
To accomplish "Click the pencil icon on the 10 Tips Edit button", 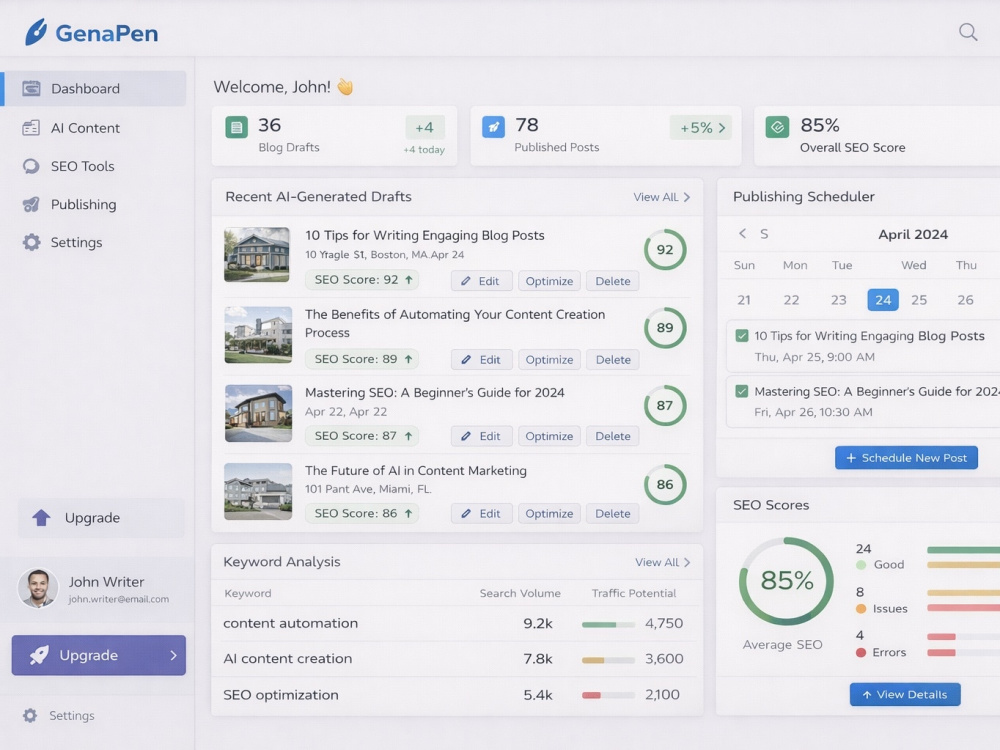I will tap(466, 281).
